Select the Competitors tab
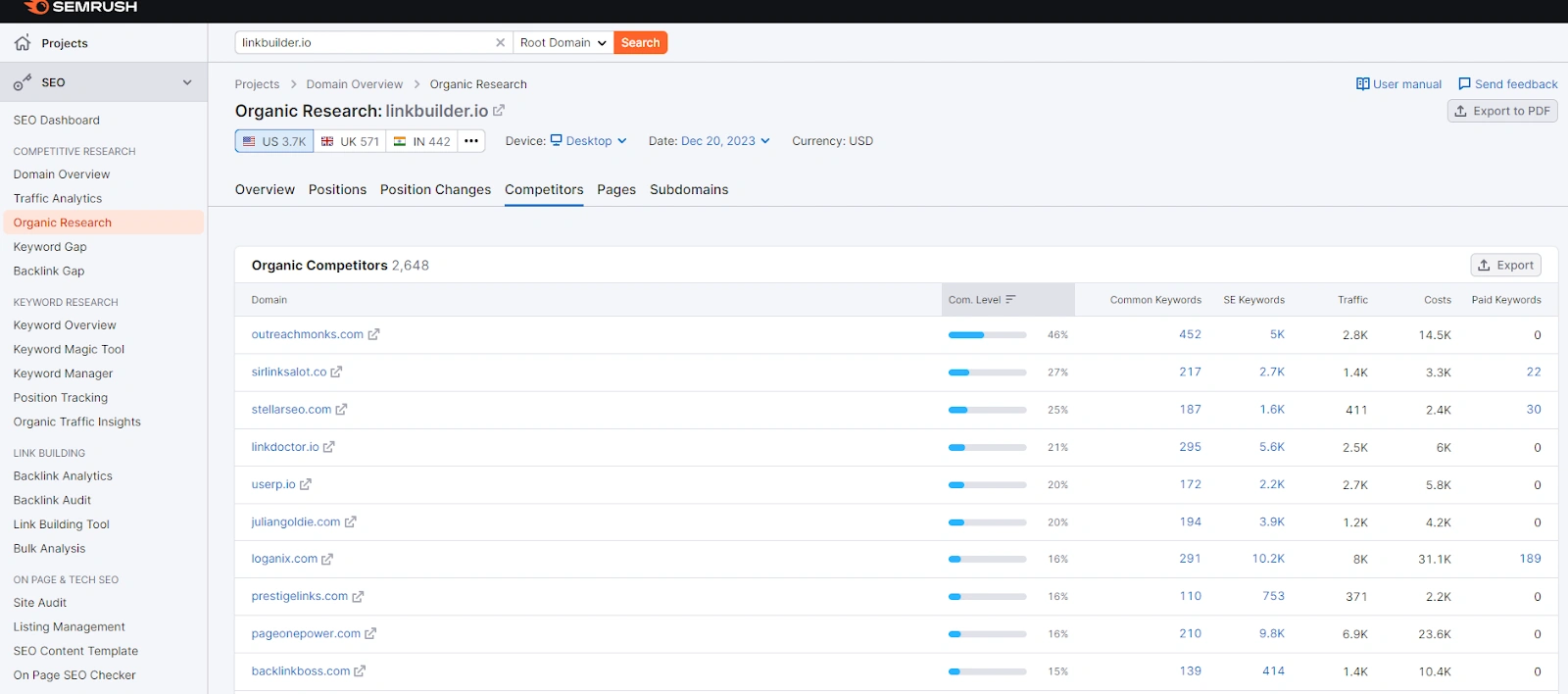This screenshot has width=1568, height=694. (544, 190)
